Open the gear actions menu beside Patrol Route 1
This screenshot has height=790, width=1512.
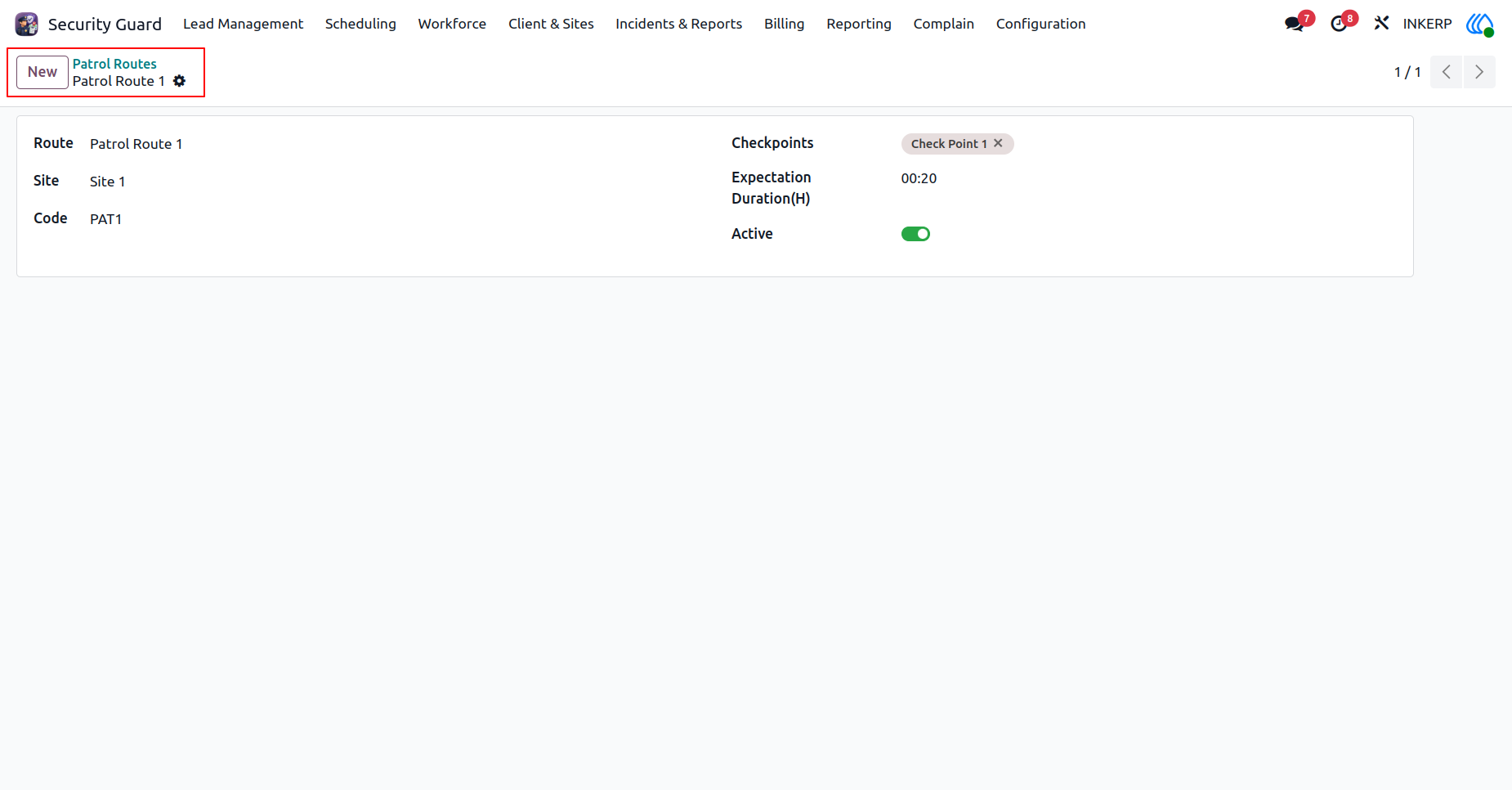click(x=180, y=81)
